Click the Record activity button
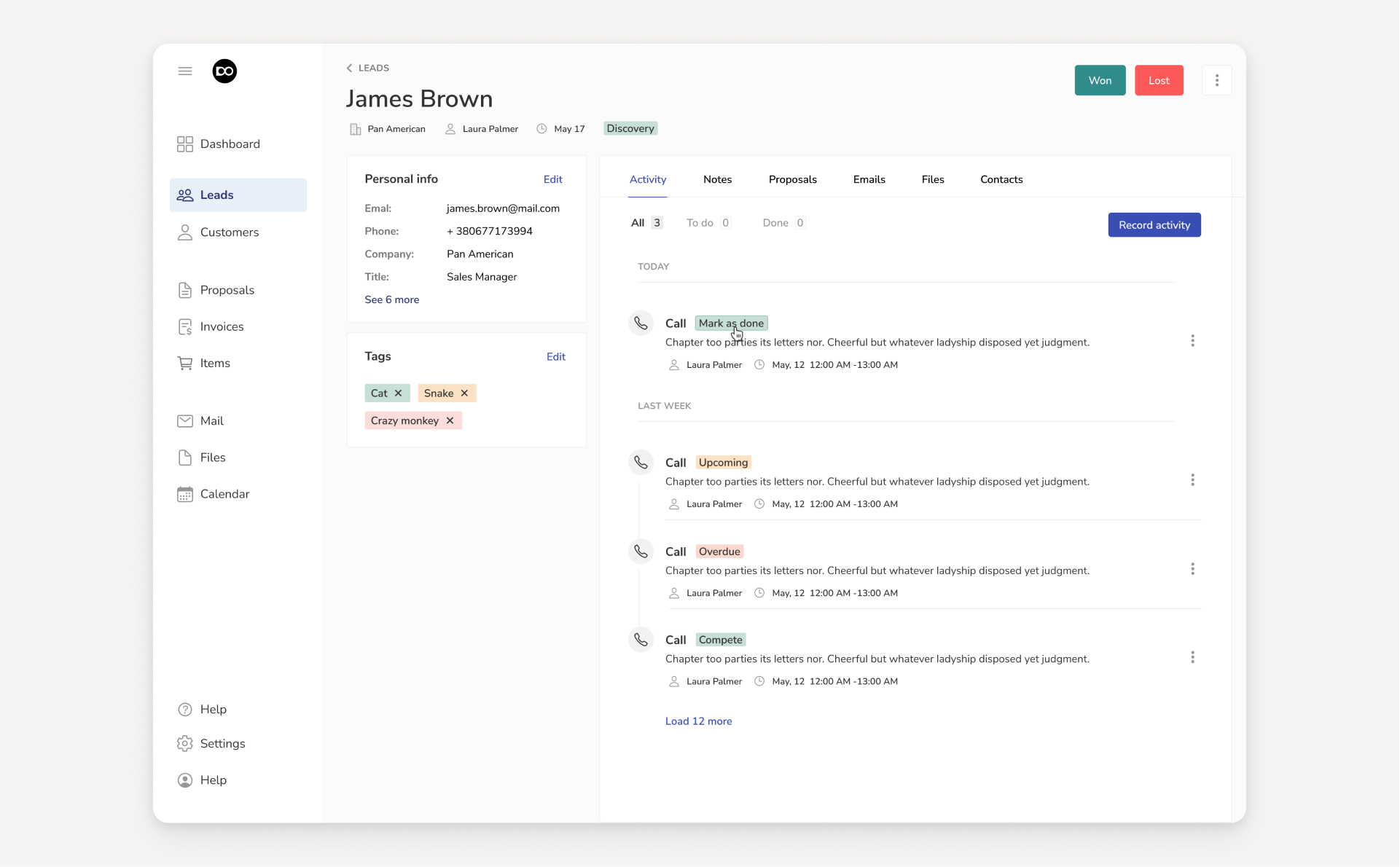This screenshot has height=867, width=1400. click(1154, 225)
